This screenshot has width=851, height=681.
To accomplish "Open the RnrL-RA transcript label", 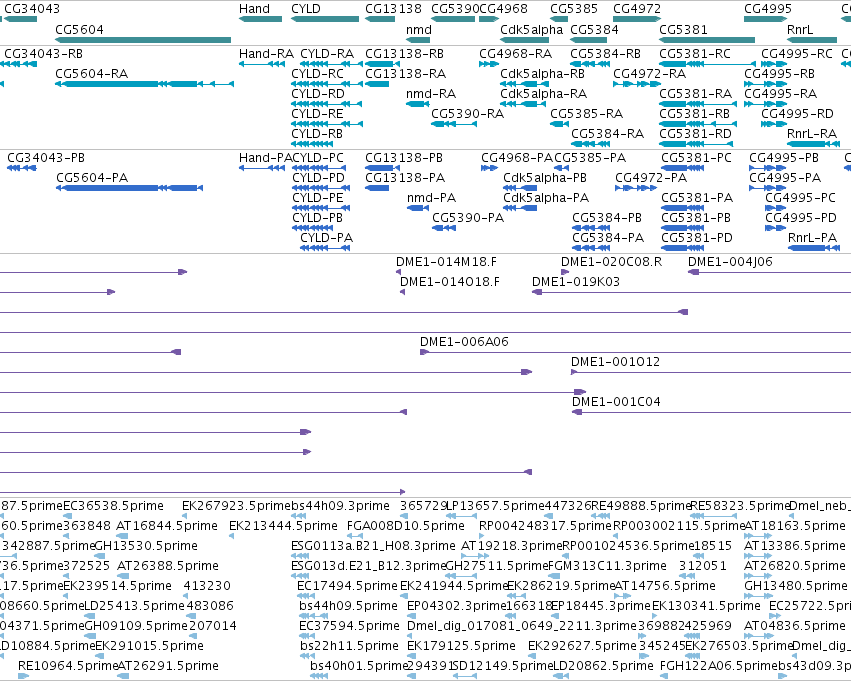I will (812, 133).
